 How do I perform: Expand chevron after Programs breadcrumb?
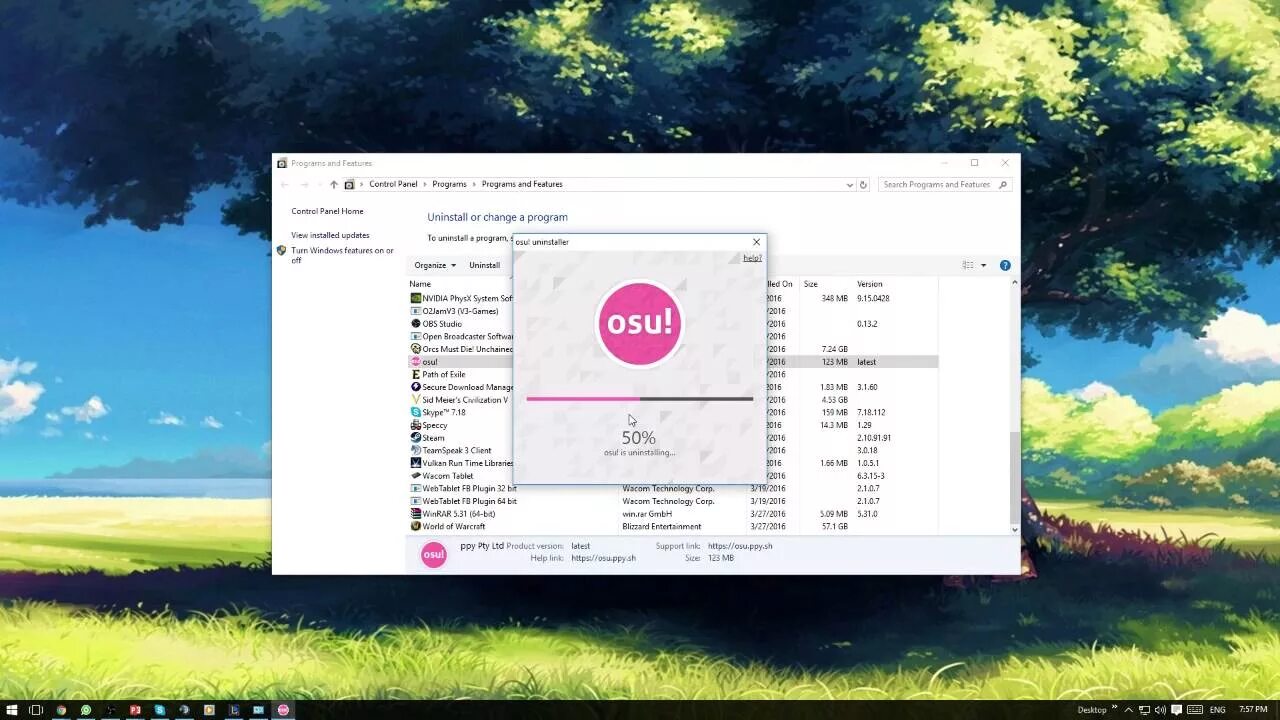click(x=474, y=184)
